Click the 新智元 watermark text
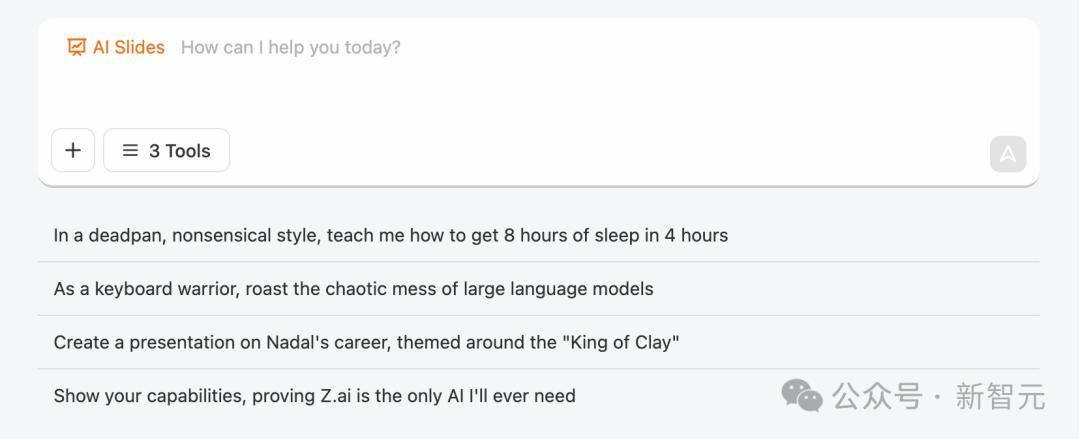 (x=1000, y=397)
